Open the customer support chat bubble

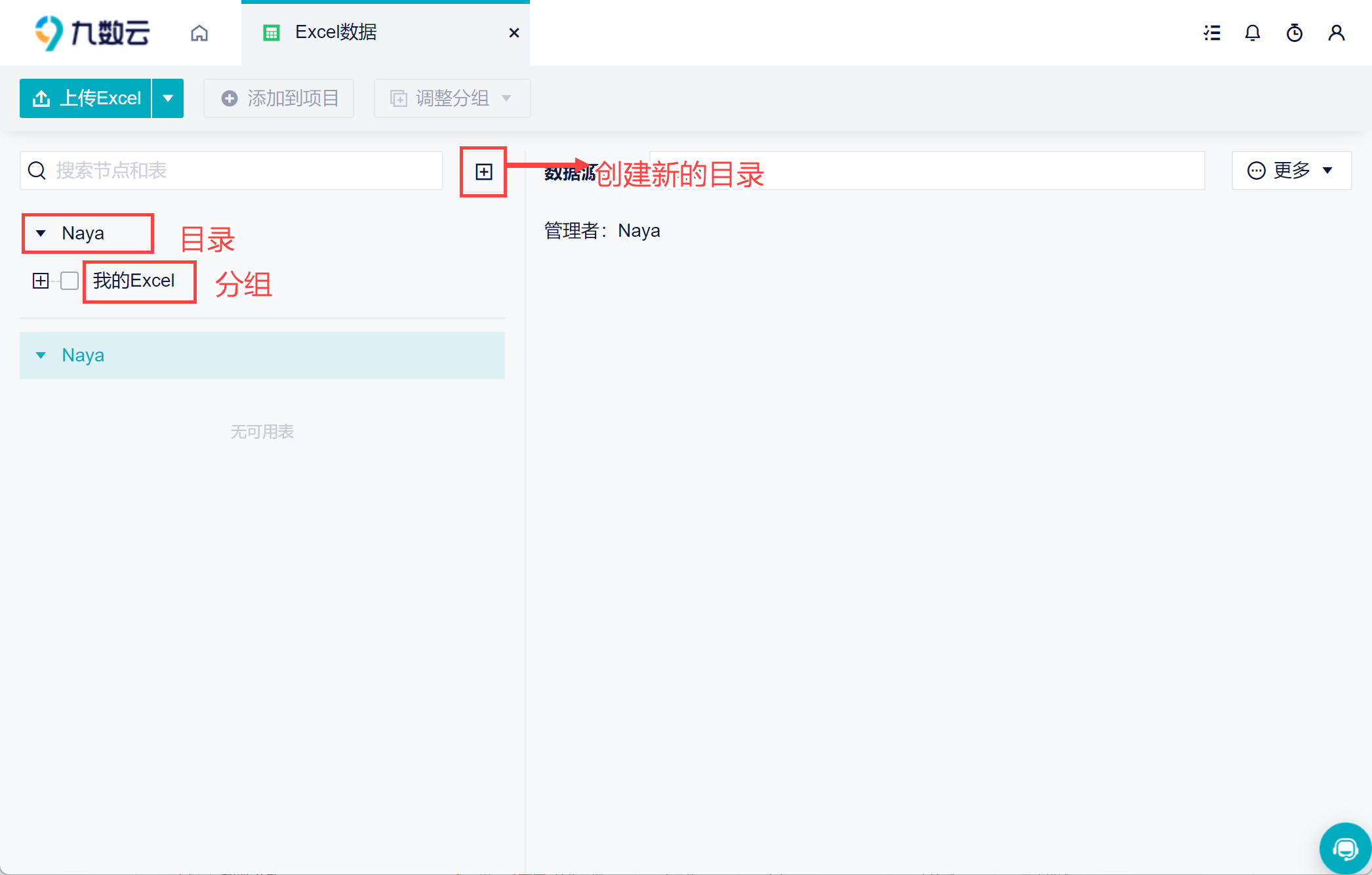click(x=1344, y=849)
